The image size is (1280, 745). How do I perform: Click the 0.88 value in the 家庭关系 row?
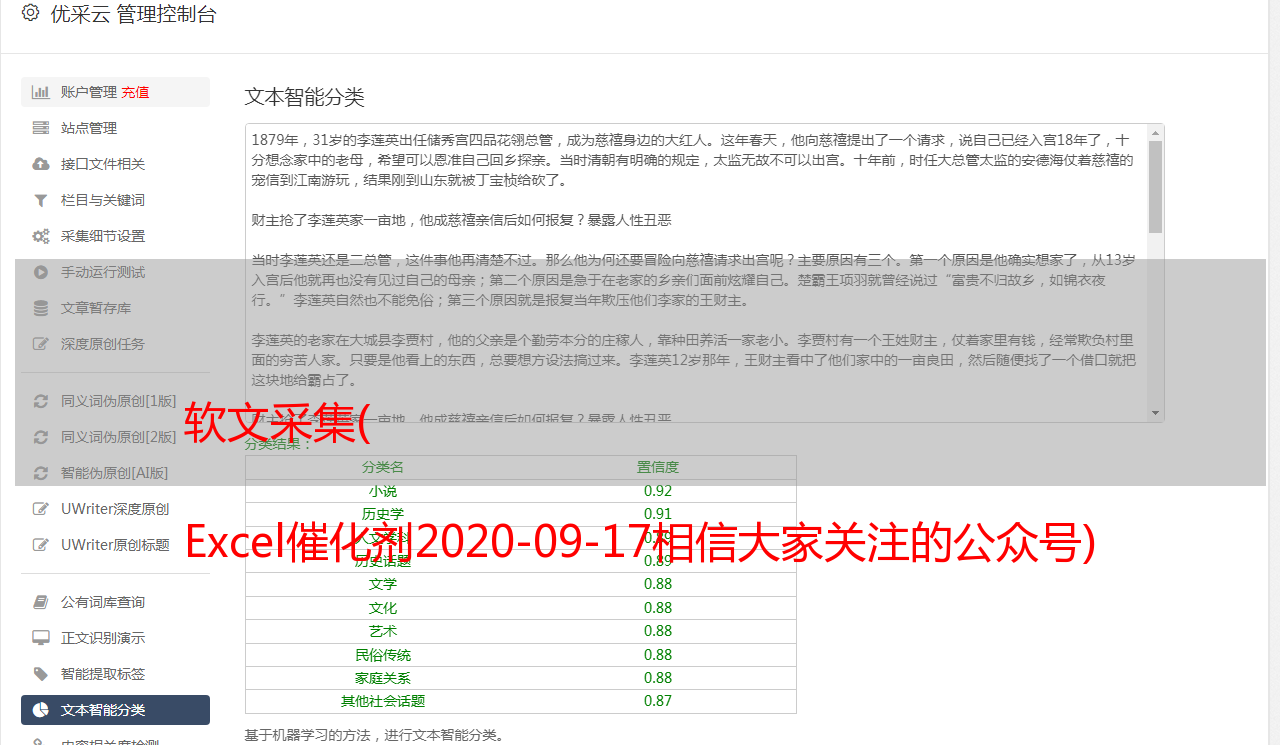(x=658, y=678)
